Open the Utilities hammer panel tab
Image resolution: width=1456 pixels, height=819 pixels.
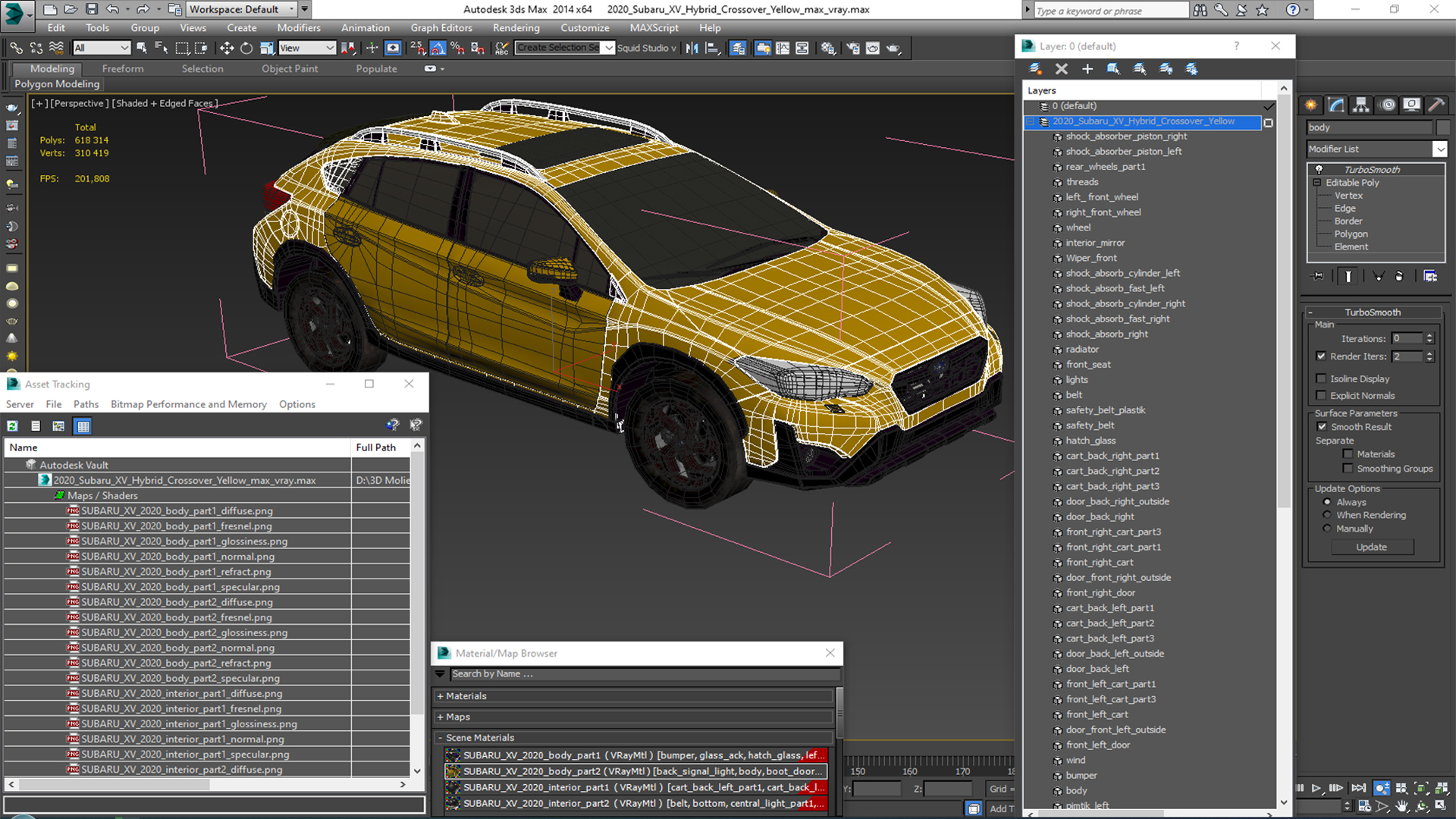coord(1436,105)
